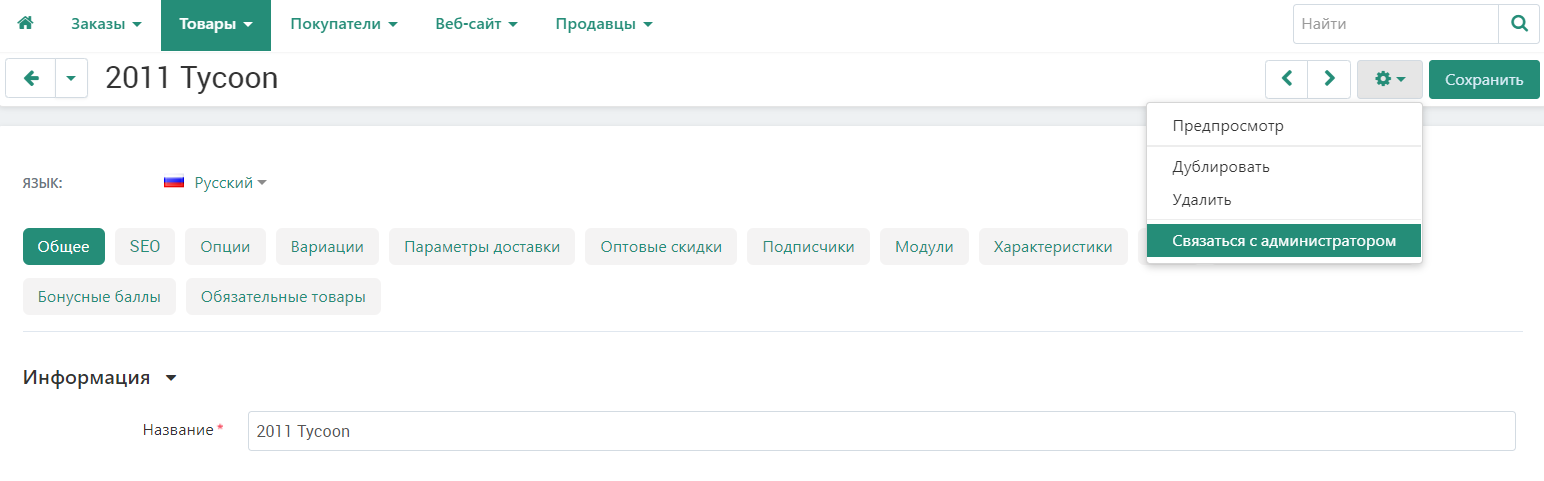Go back using the left arrow button
Screen dimensions: 1544x481
pyautogui.click(x=31, y=79)
